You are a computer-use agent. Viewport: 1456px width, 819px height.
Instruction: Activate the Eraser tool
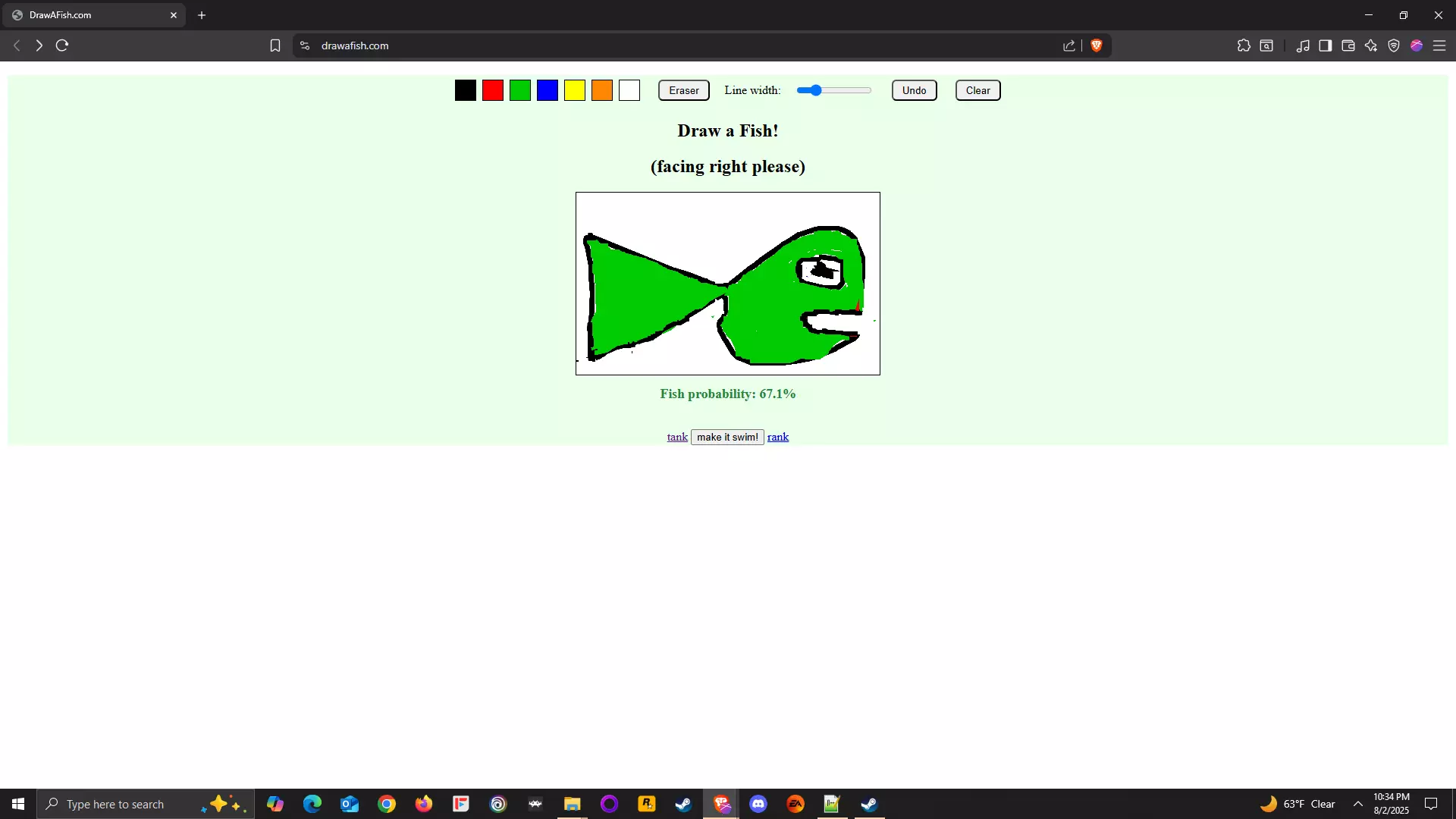tap(684, 90)
